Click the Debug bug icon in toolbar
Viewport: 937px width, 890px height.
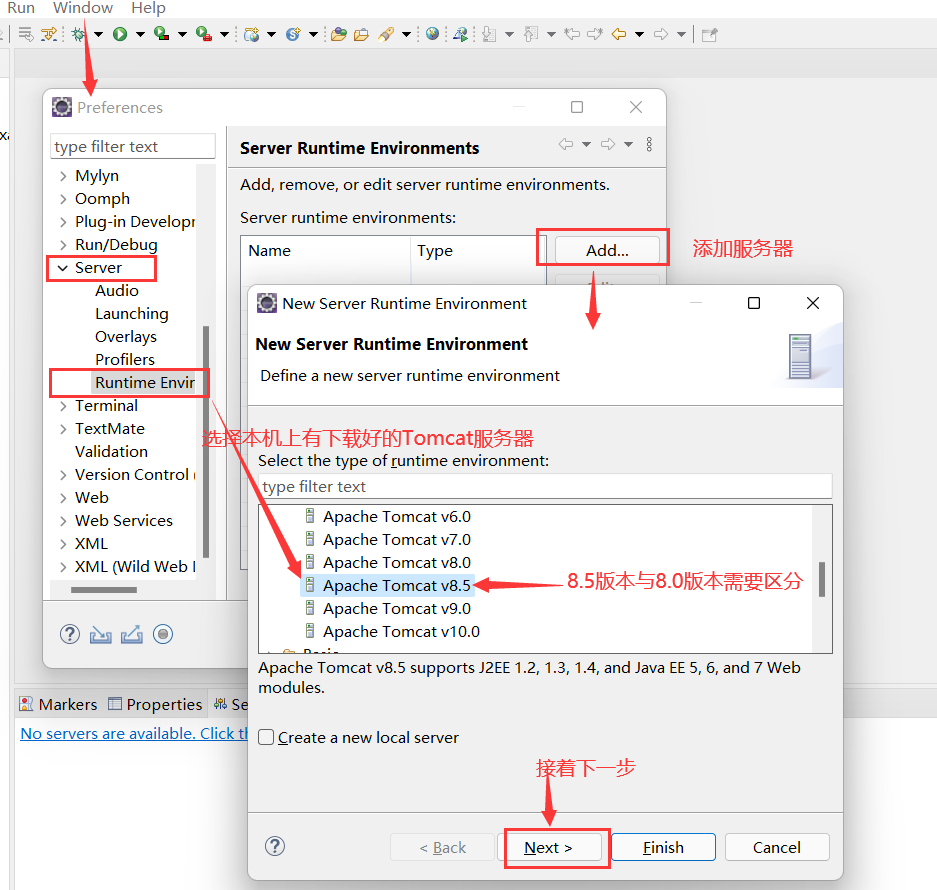point(78,34)
